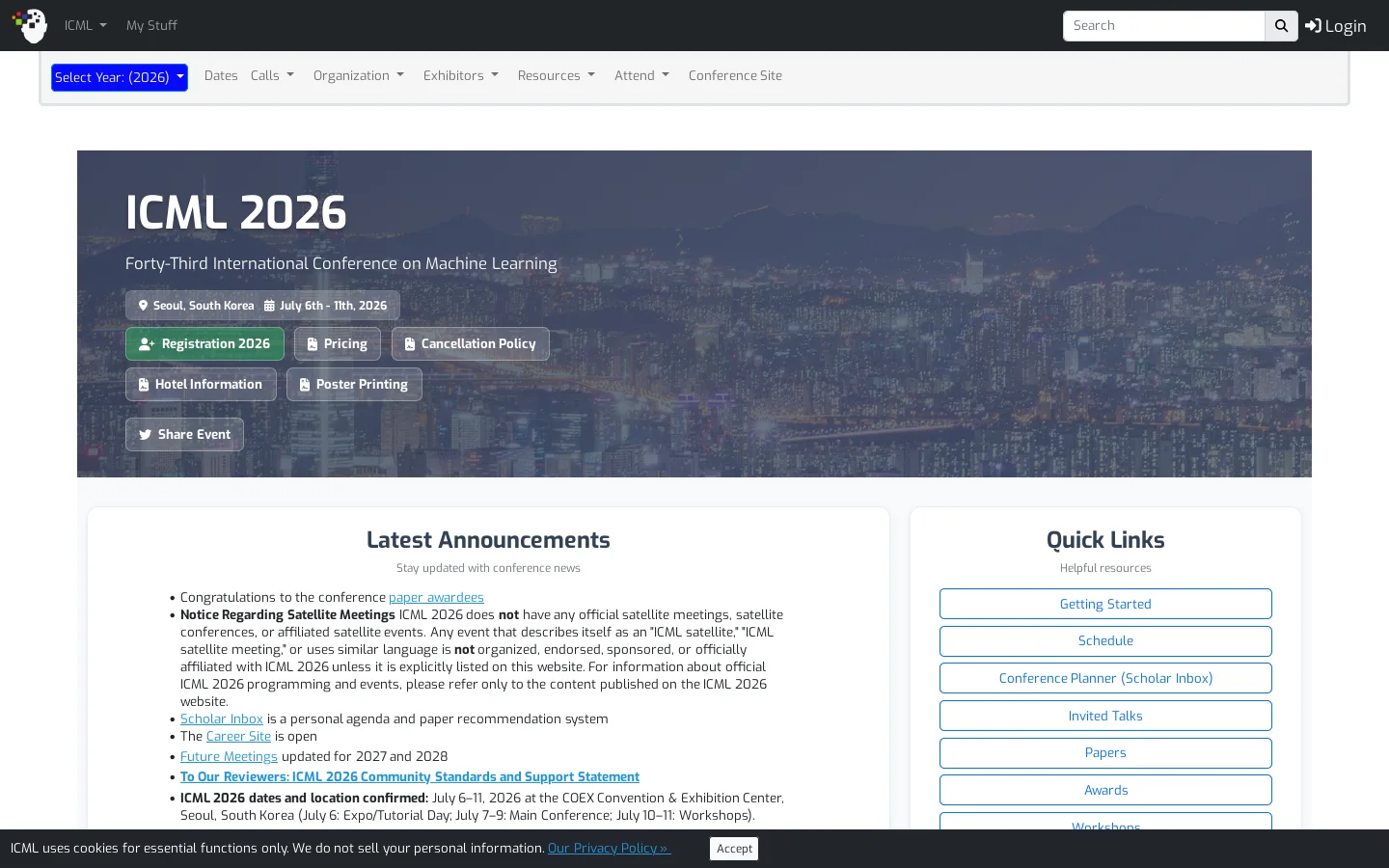Open Invited Talks quick link
This screenshot has width=1389, height=868.
coord(1105,716)
